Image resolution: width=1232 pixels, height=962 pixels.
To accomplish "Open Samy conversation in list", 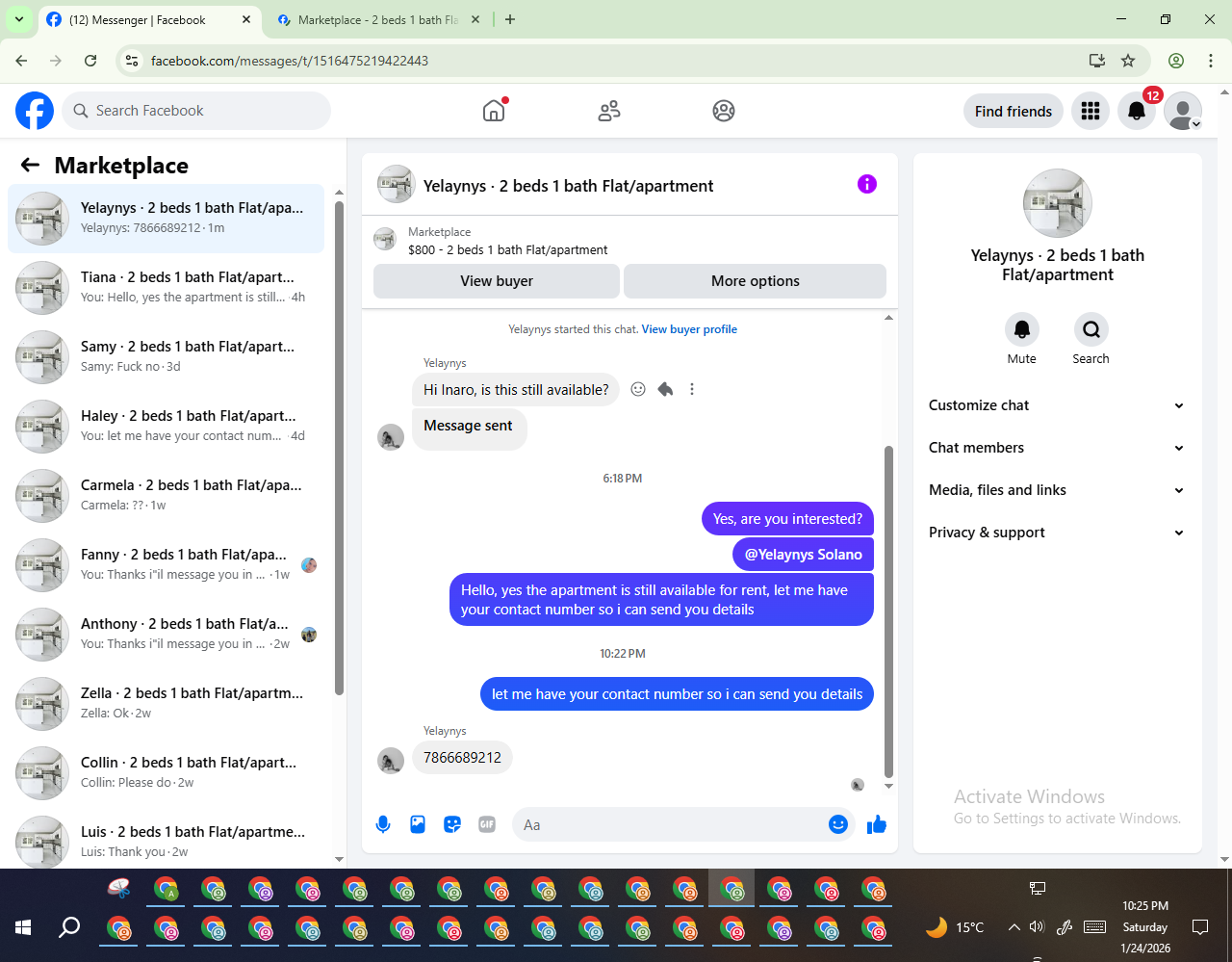I will pos(167,357).
